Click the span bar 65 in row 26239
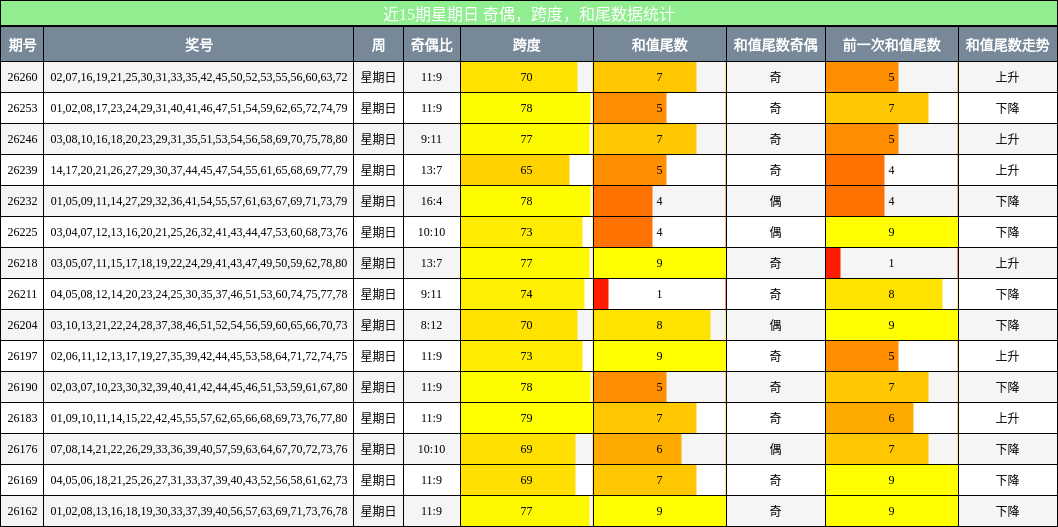Image resolution: width=1058 pixels, height=527 pixels. point(515,170)
